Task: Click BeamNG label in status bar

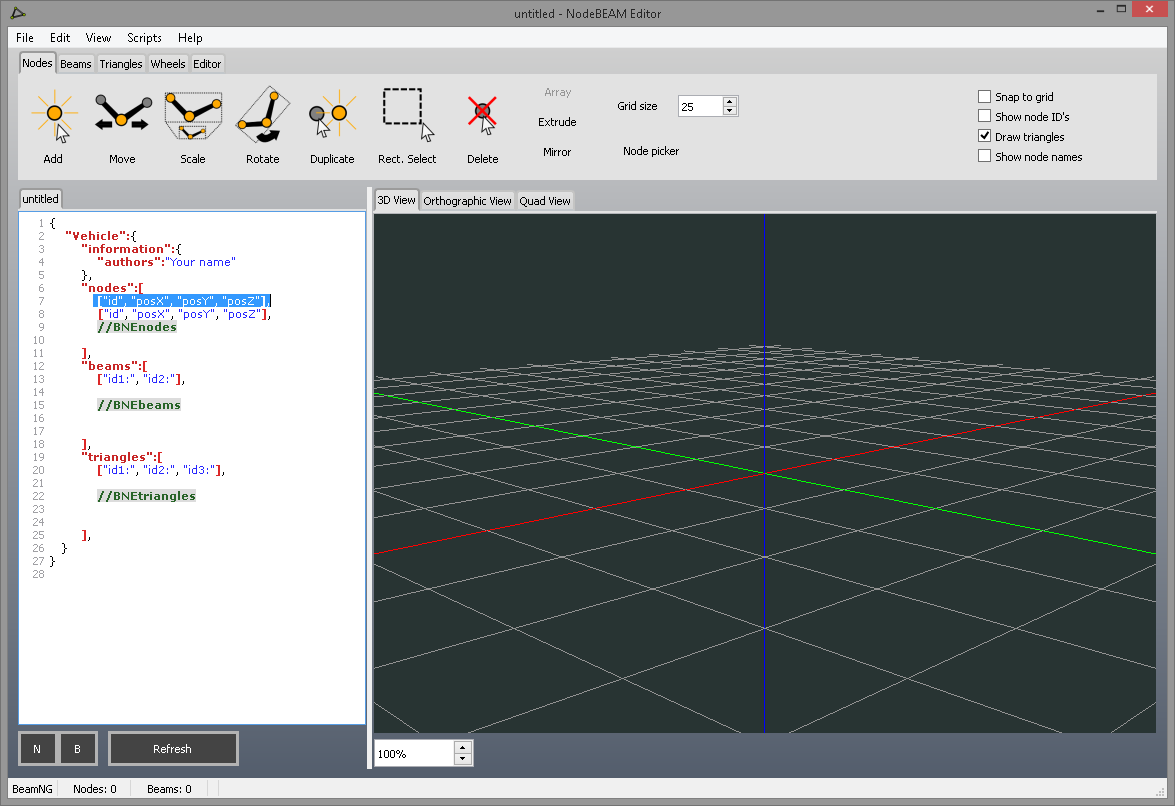Action: point(32,789)
